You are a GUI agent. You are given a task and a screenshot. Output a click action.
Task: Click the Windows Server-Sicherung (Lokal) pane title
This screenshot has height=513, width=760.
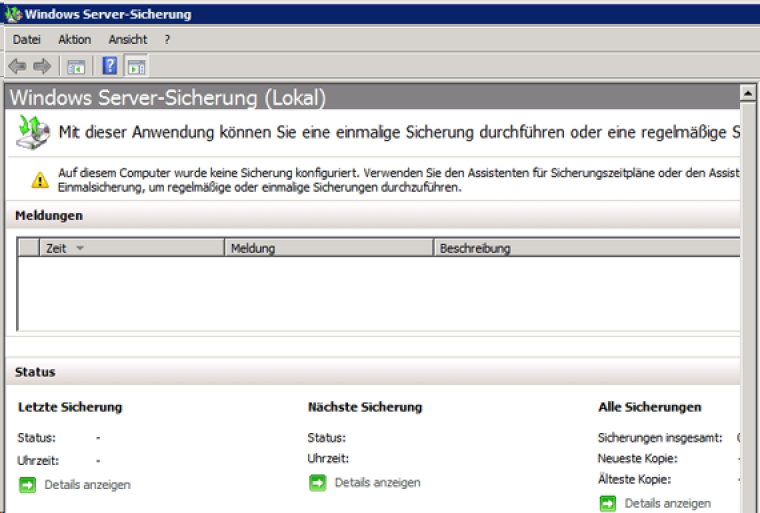click(x=167, y=97)
